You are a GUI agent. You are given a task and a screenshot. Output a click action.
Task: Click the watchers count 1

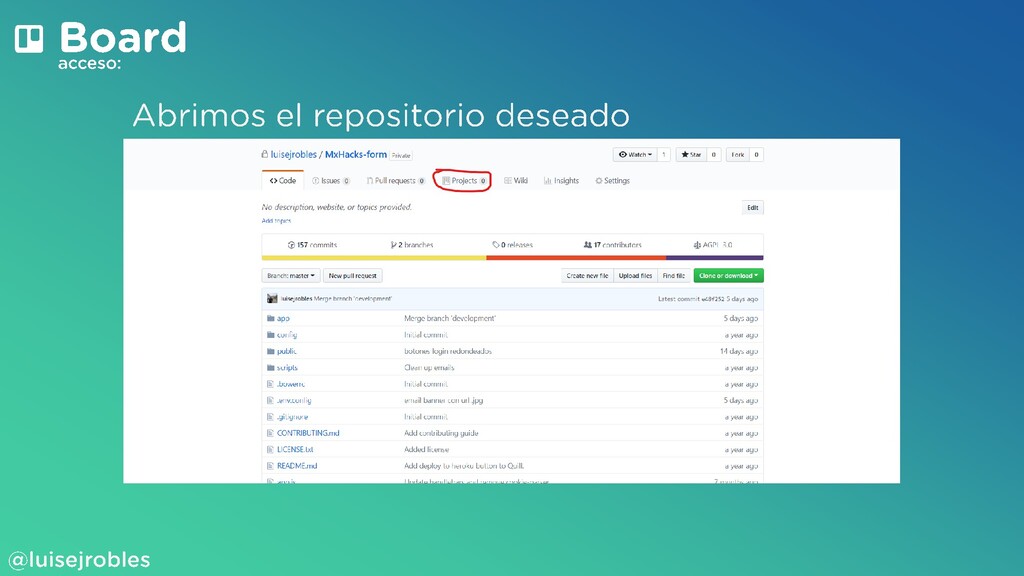click(x=664, y=155)
